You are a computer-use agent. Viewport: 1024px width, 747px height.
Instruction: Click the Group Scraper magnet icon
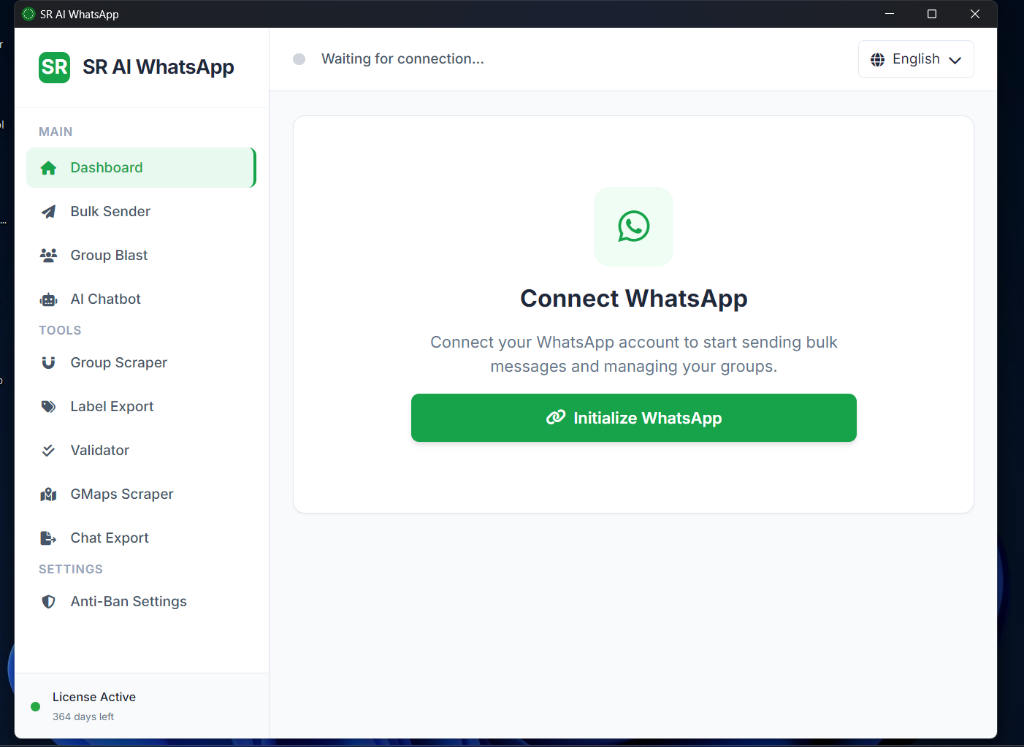pos(48,363)
